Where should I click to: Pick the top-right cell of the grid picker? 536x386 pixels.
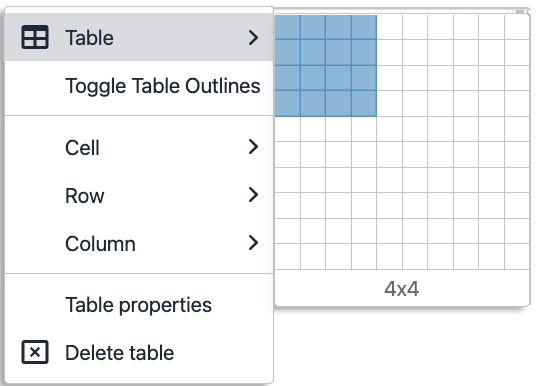pos(517,27)
